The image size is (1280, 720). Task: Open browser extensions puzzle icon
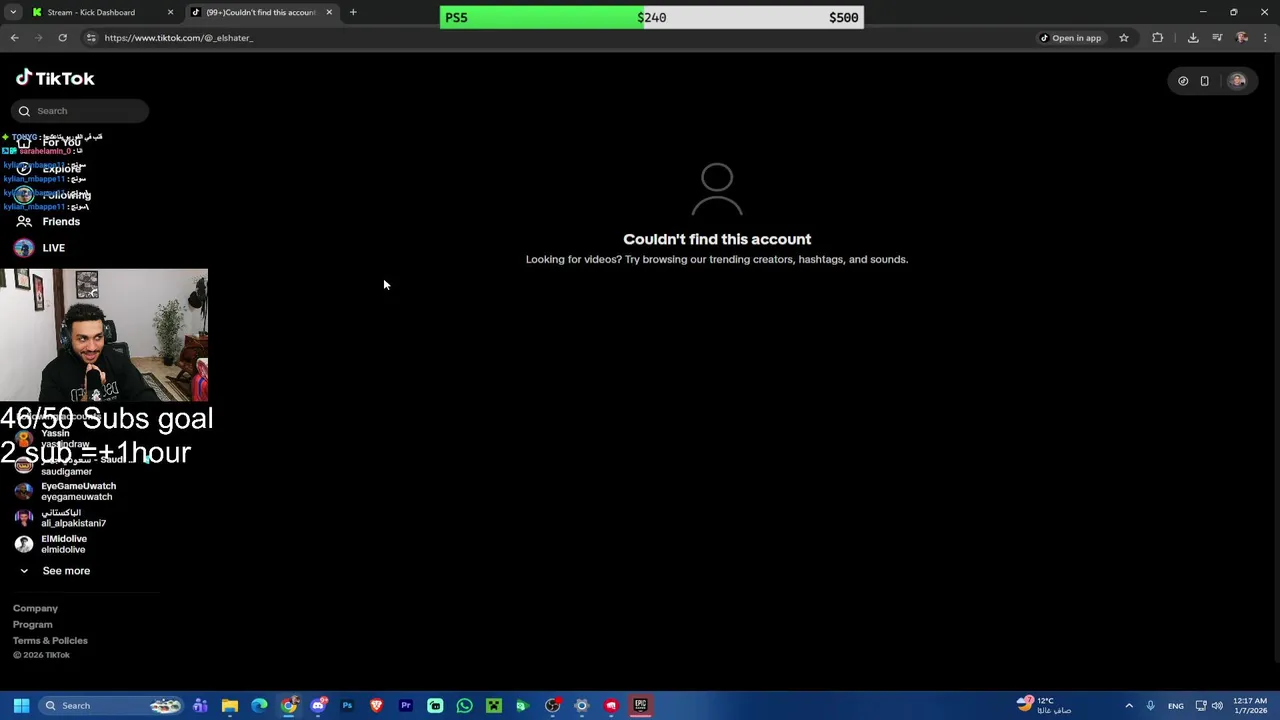pyautogui.click(x=1158, y=38)
